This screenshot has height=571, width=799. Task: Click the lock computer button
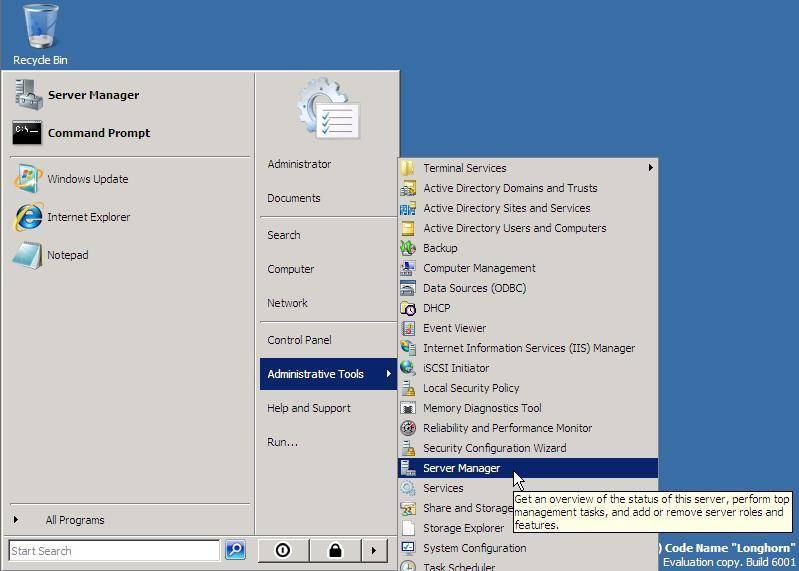pyautogui.click(x=335, y=551)
